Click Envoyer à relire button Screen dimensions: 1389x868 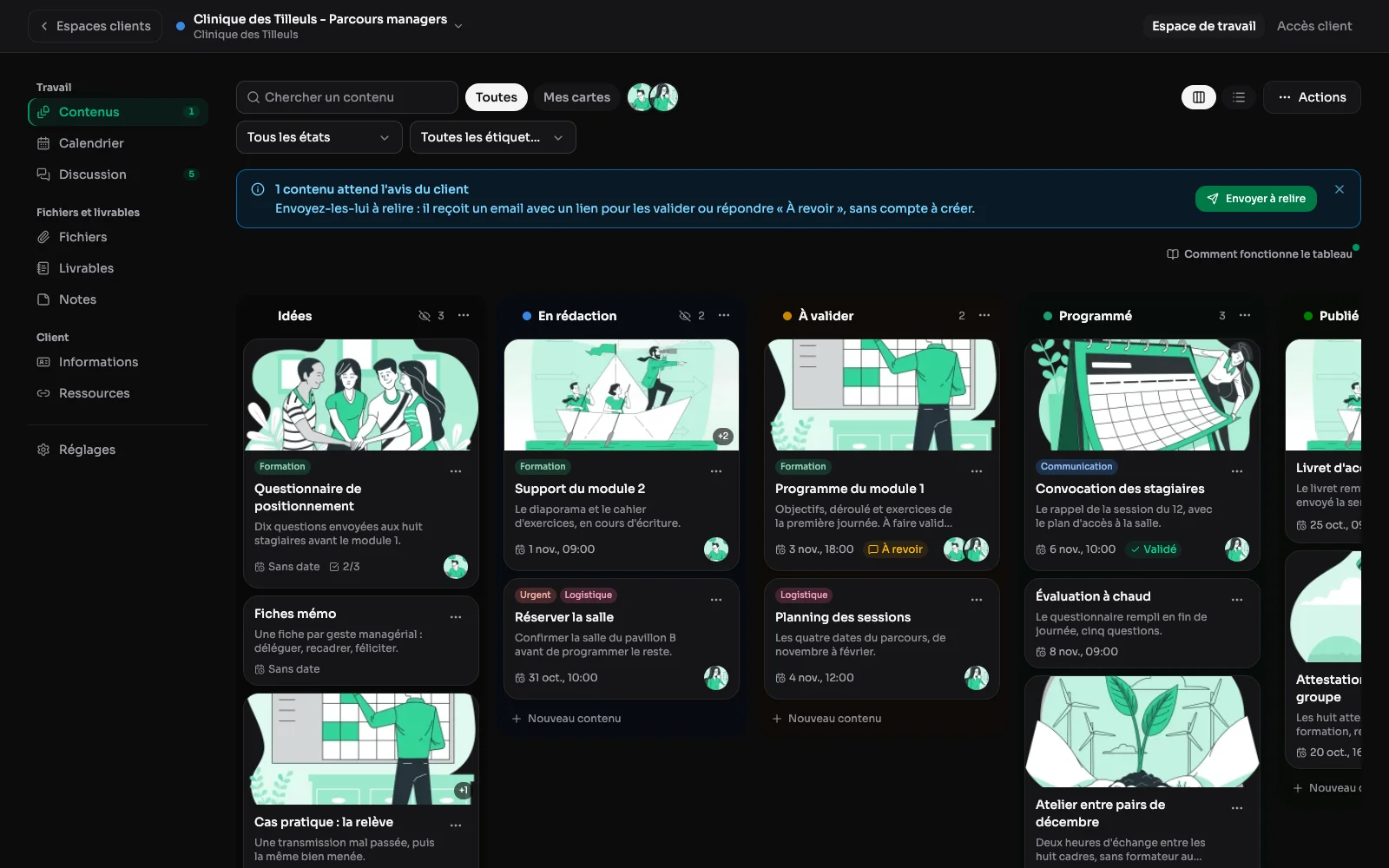point(1256,199)
